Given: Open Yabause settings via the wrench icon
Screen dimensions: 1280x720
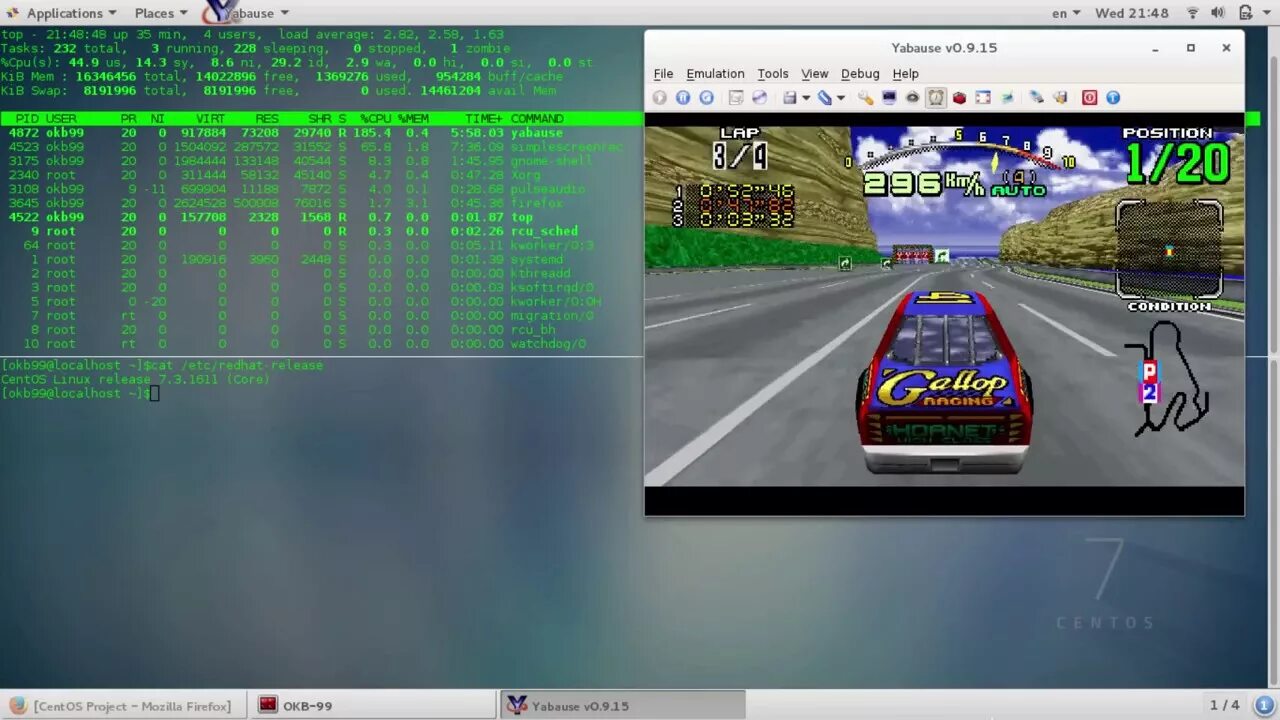Looking at the screenshot, I should pos(865,97).
